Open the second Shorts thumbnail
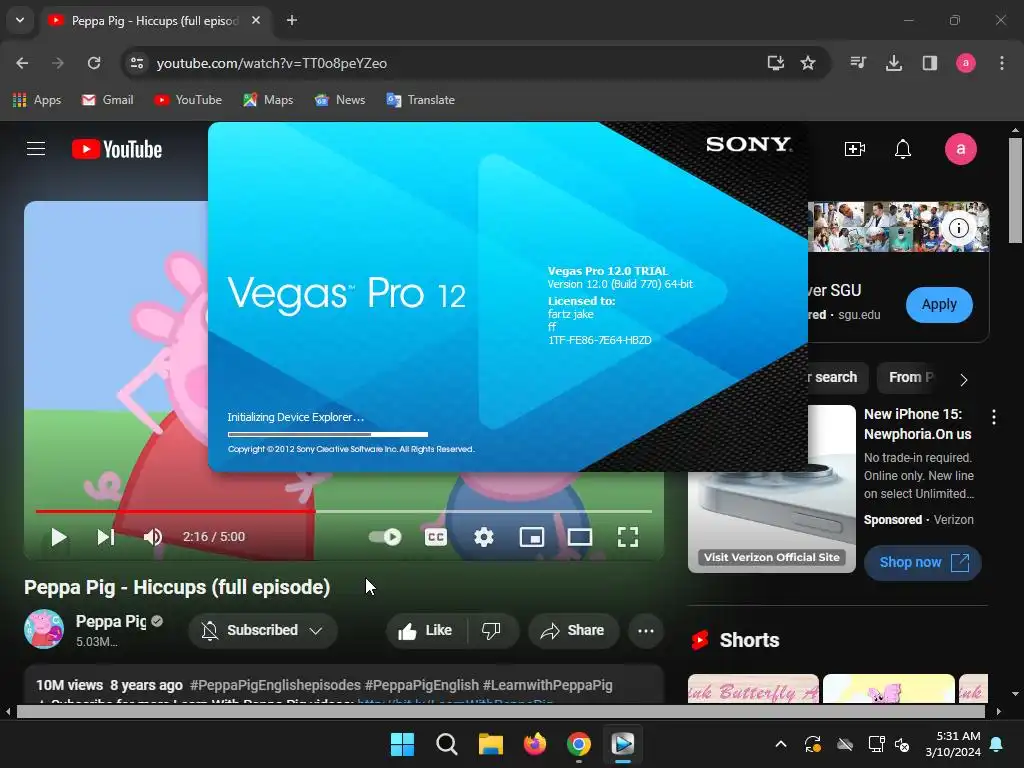The image size is (1024, 768). click(x=888, y=688)
